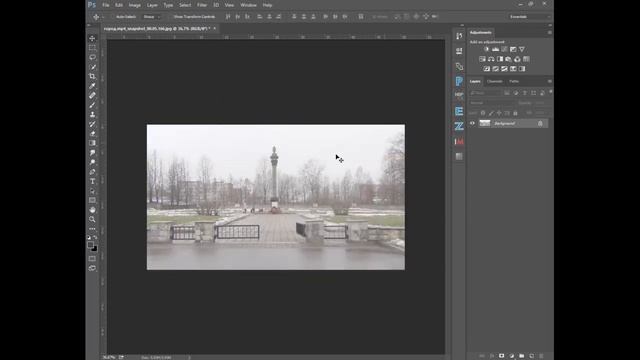Hide the Background layer with eye icon
The image size is (640, 360).
[472, 123]
